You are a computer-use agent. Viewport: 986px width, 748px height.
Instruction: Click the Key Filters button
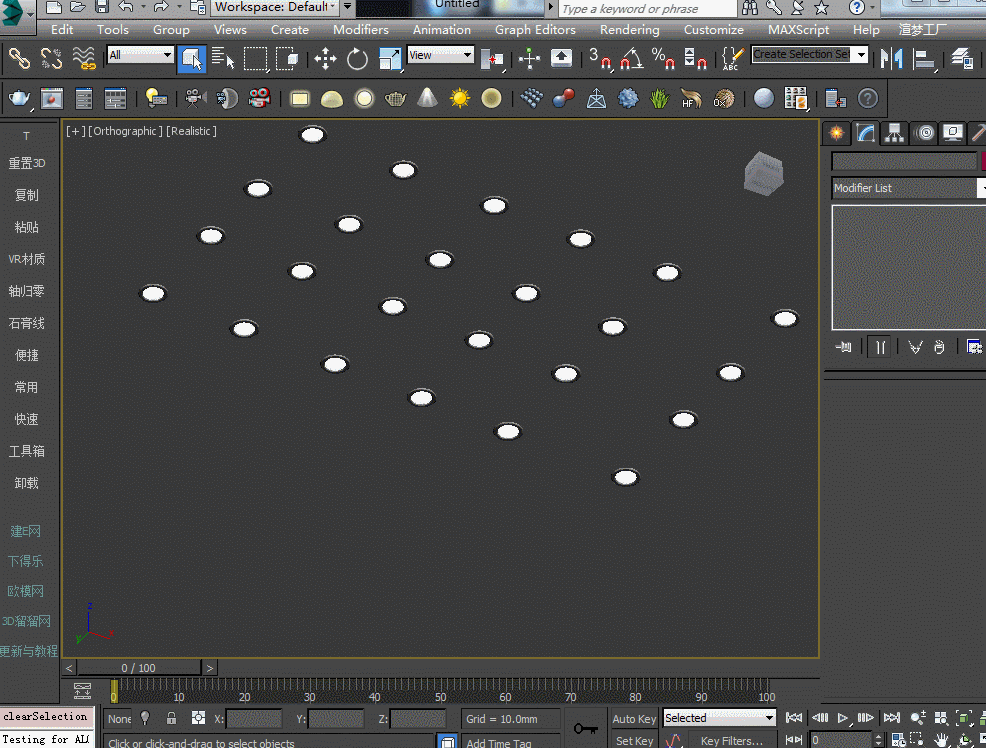coord(731,741)
